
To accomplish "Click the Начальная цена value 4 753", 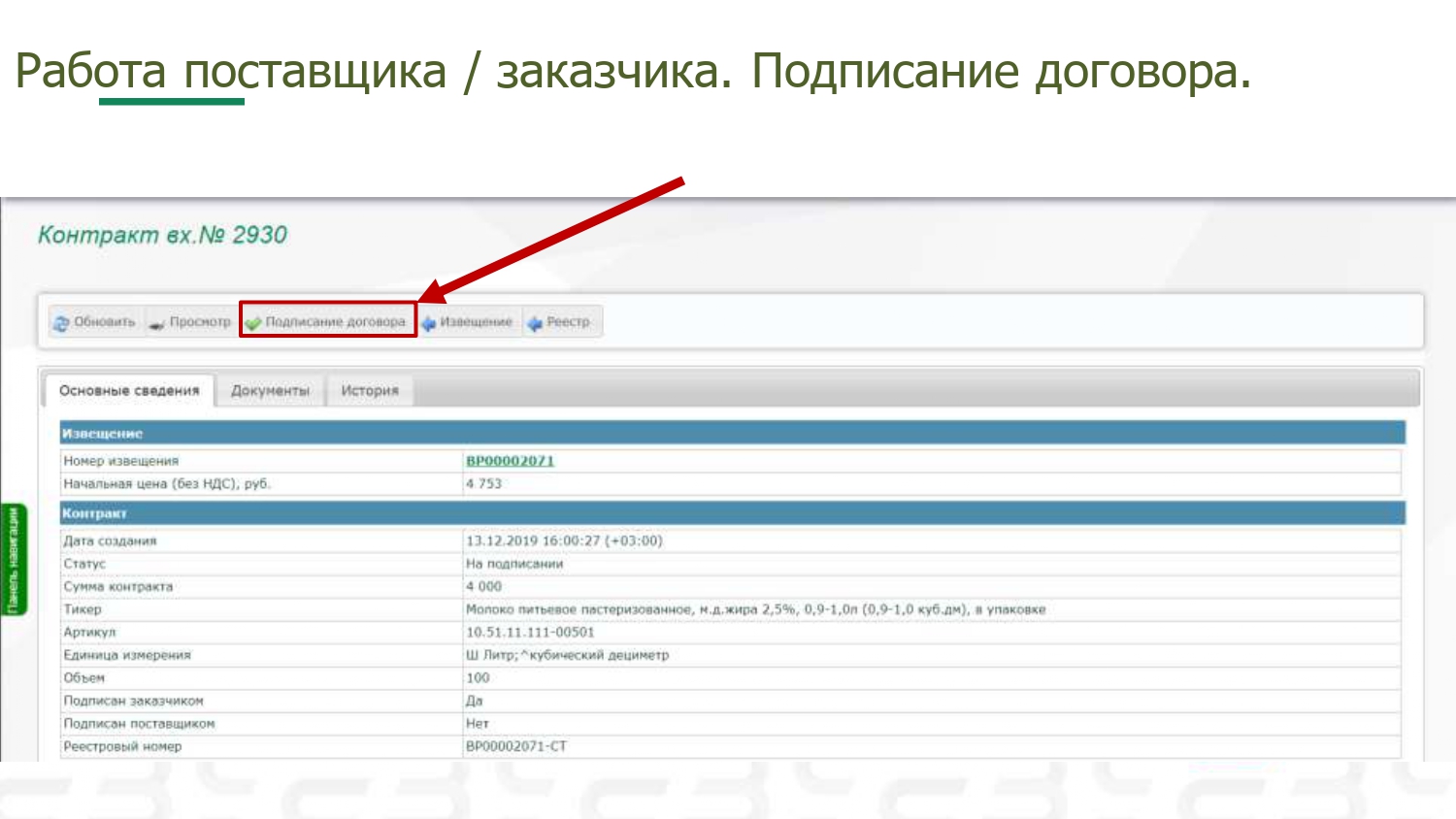I will [x=483, y=483].
